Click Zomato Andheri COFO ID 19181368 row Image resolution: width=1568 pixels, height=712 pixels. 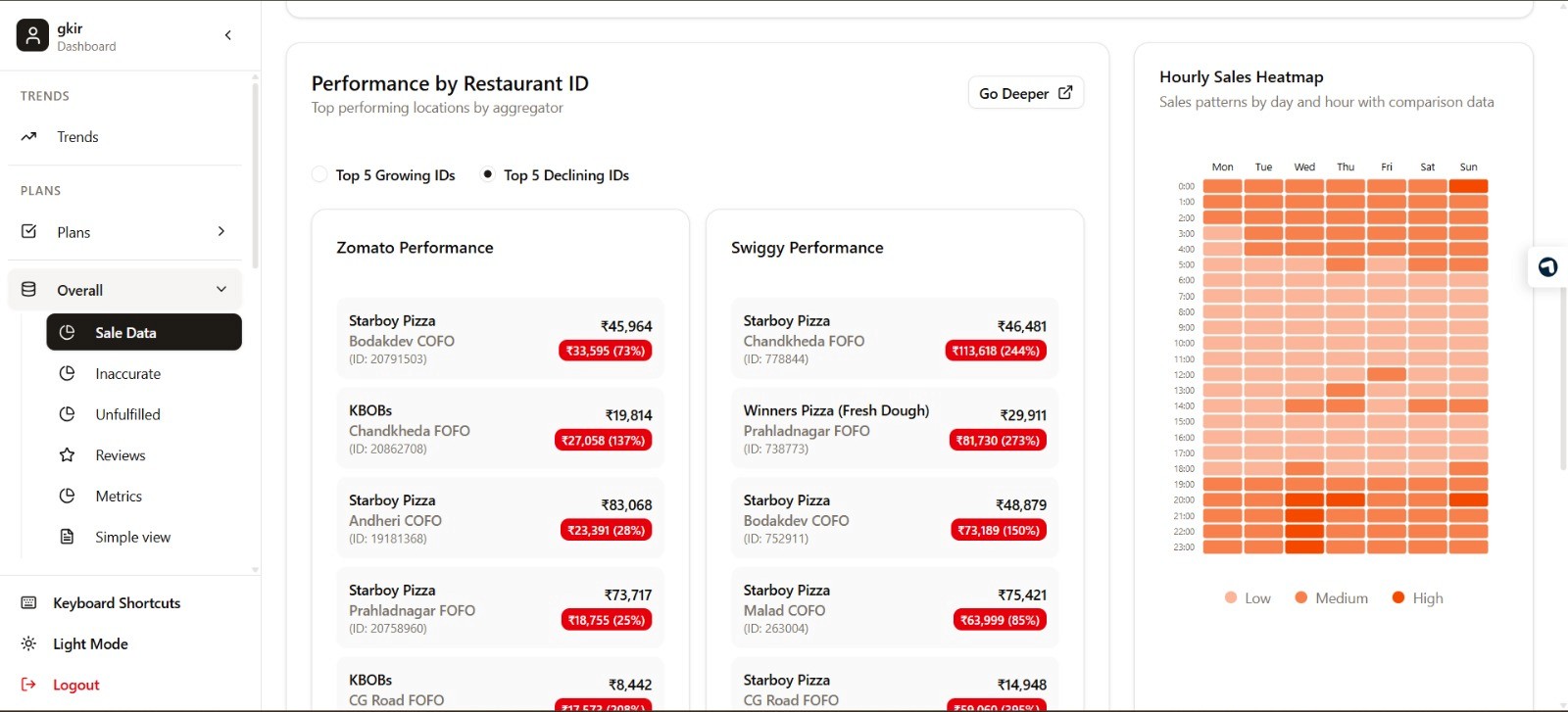[500, 518]
